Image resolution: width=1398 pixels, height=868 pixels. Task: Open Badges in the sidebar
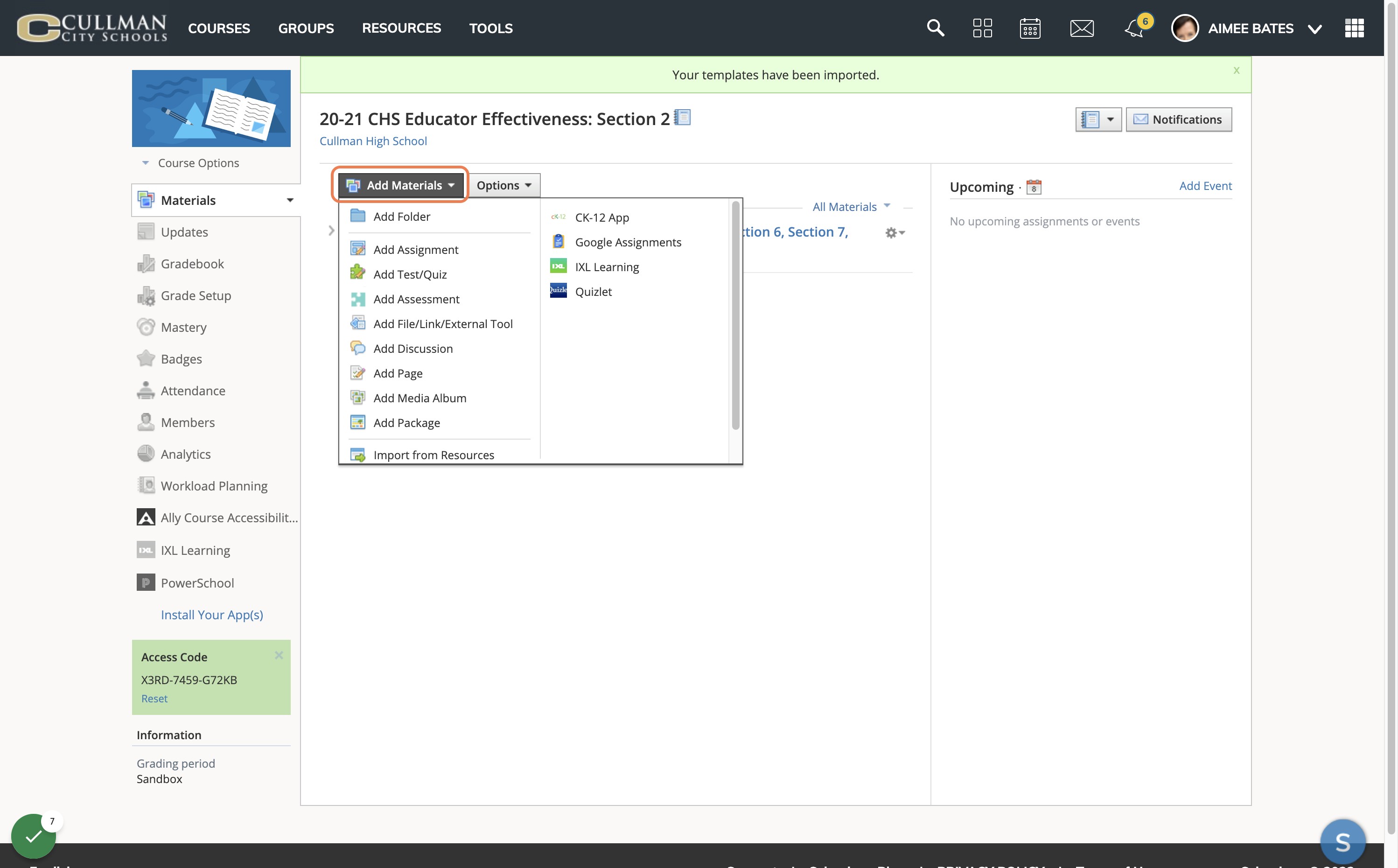[x=182, y=359]
